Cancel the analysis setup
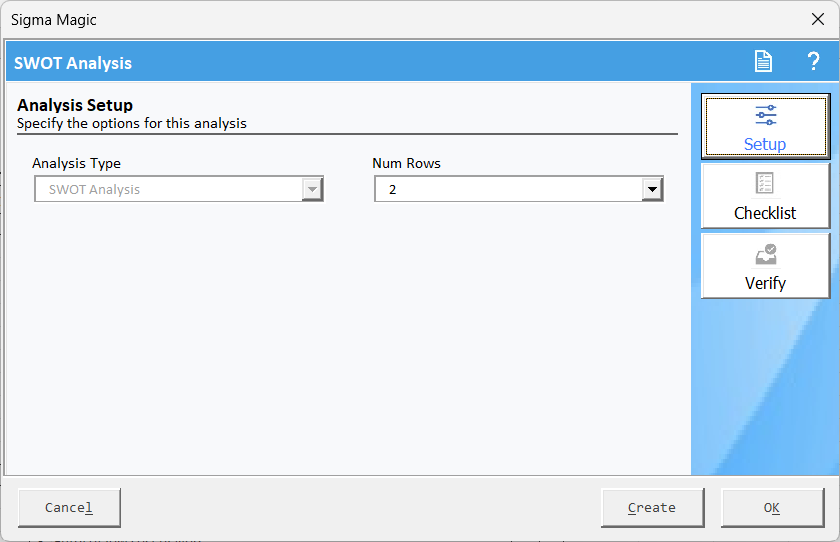 pyautogui.click(x=69, y=507)
